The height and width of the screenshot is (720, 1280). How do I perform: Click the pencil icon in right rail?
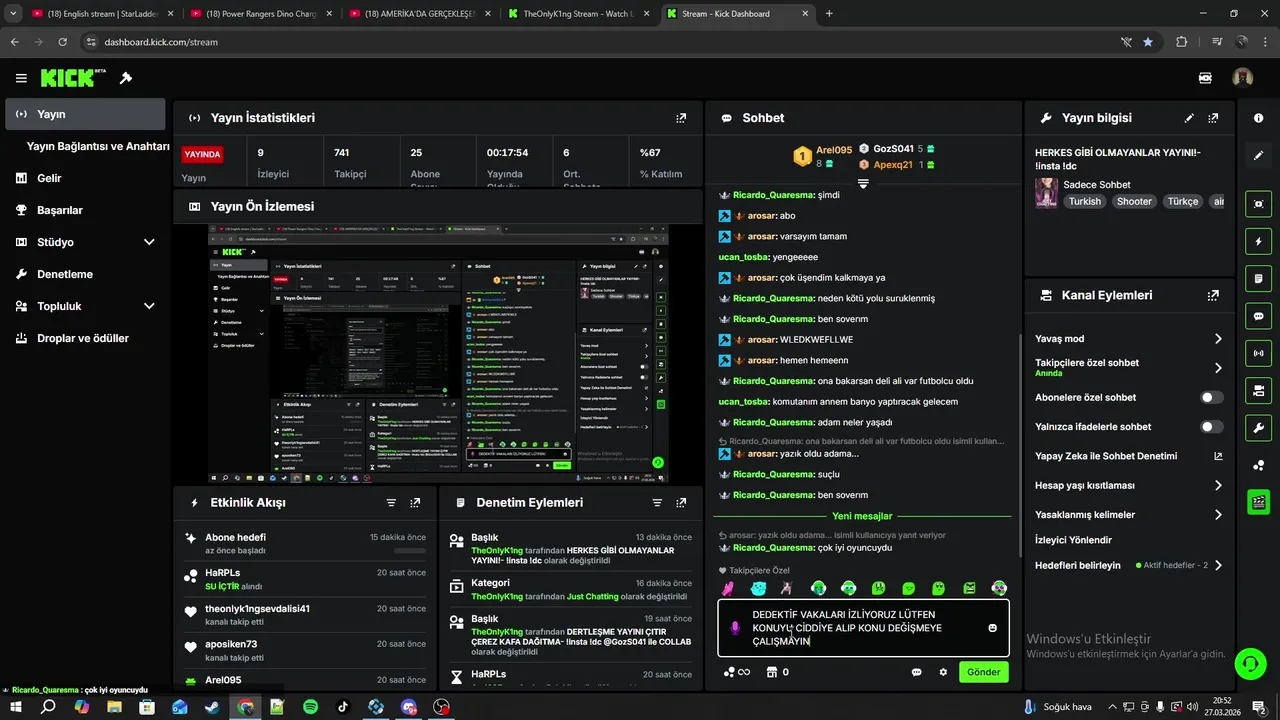pos(1258,156)
